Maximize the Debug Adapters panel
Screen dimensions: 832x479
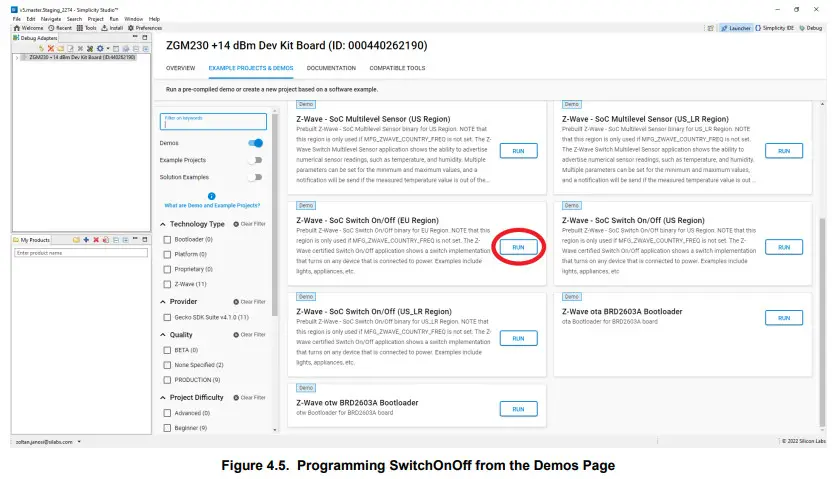144,38
